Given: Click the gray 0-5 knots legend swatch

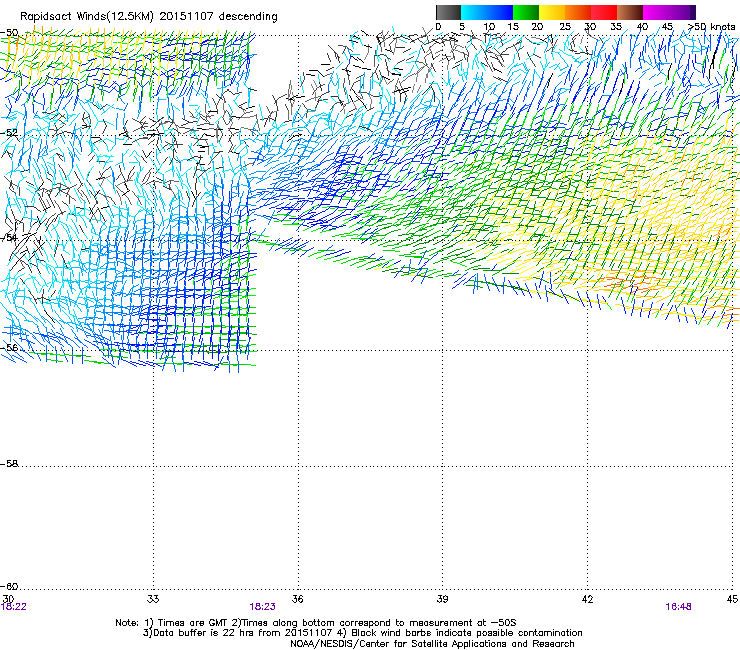Looking at the screenshot, I should pyautogui.click(x=448, y=12).
